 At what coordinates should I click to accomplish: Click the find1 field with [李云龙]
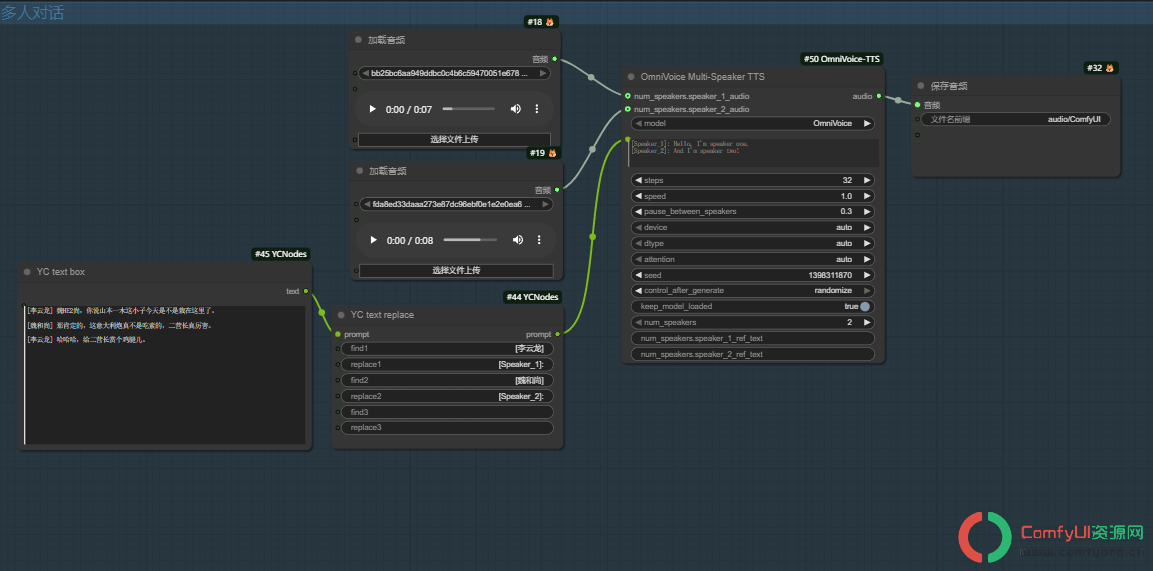click(447, 348)
